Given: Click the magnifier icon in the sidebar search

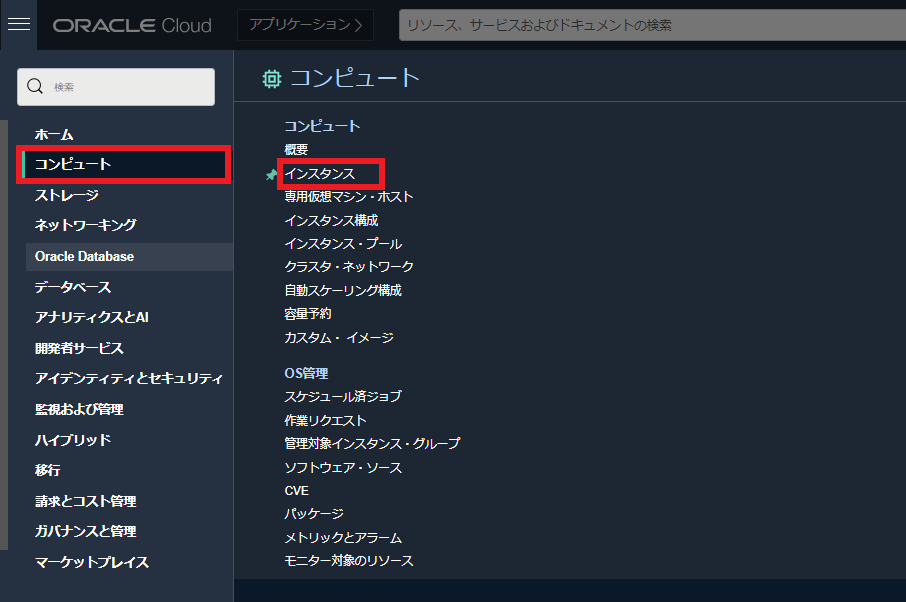Looking at the screenshot, I should tap(35, 86).
